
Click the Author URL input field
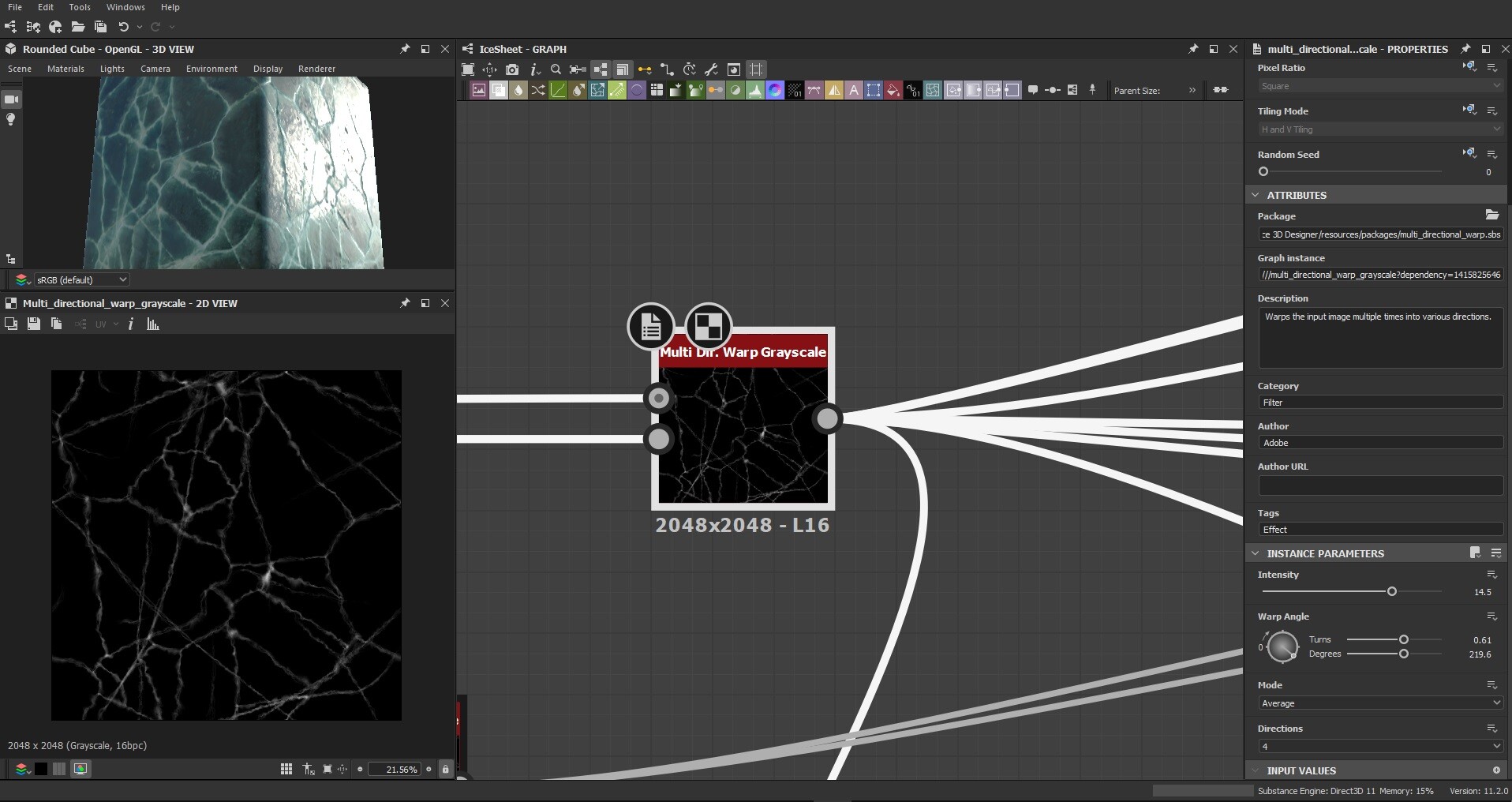click(1379, 485)
